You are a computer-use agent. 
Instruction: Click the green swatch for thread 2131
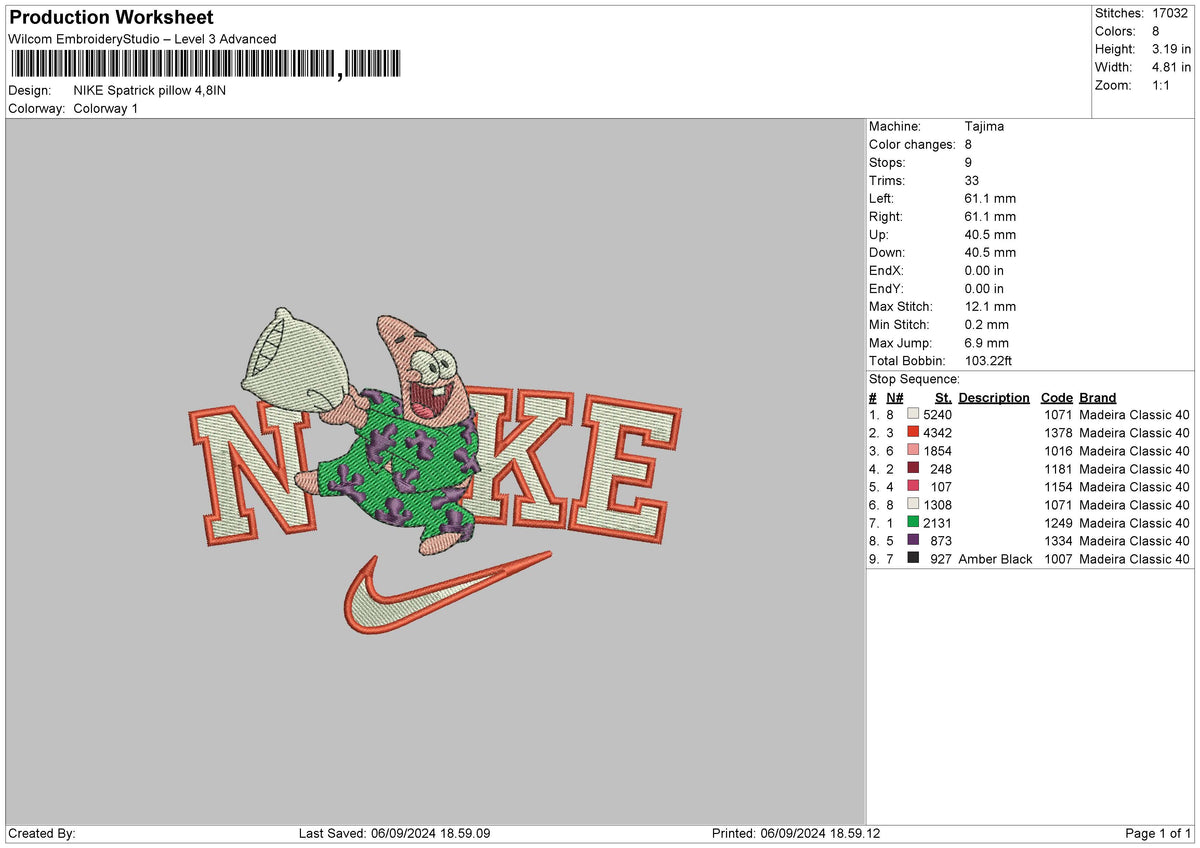[x=911, y=523]
